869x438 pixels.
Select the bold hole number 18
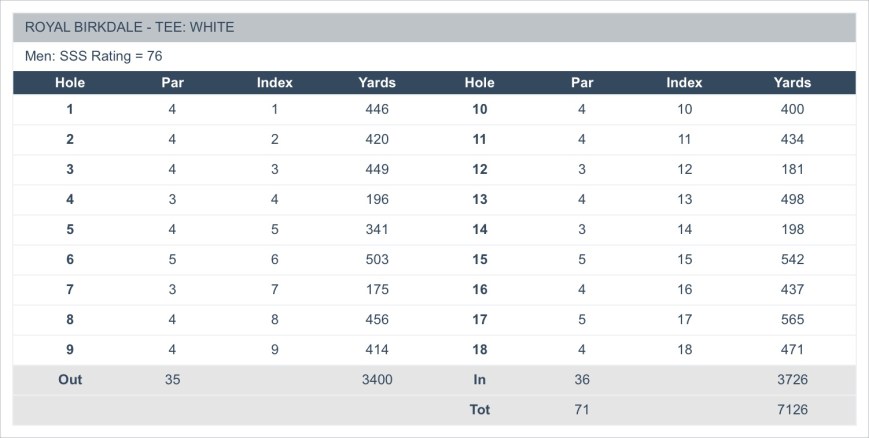[480, 349]
